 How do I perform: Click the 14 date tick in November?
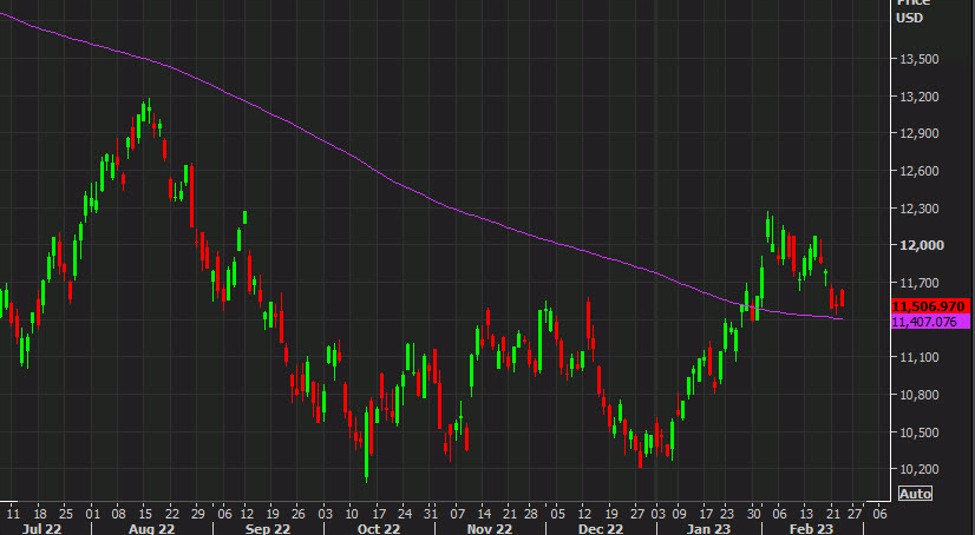(483, 514)
